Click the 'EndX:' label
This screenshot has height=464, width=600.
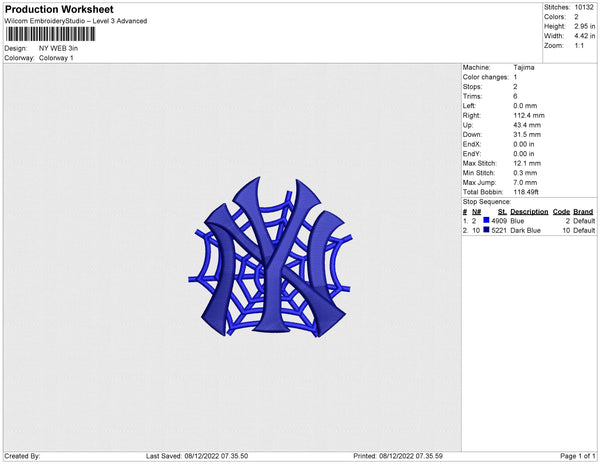click(472, 144)
